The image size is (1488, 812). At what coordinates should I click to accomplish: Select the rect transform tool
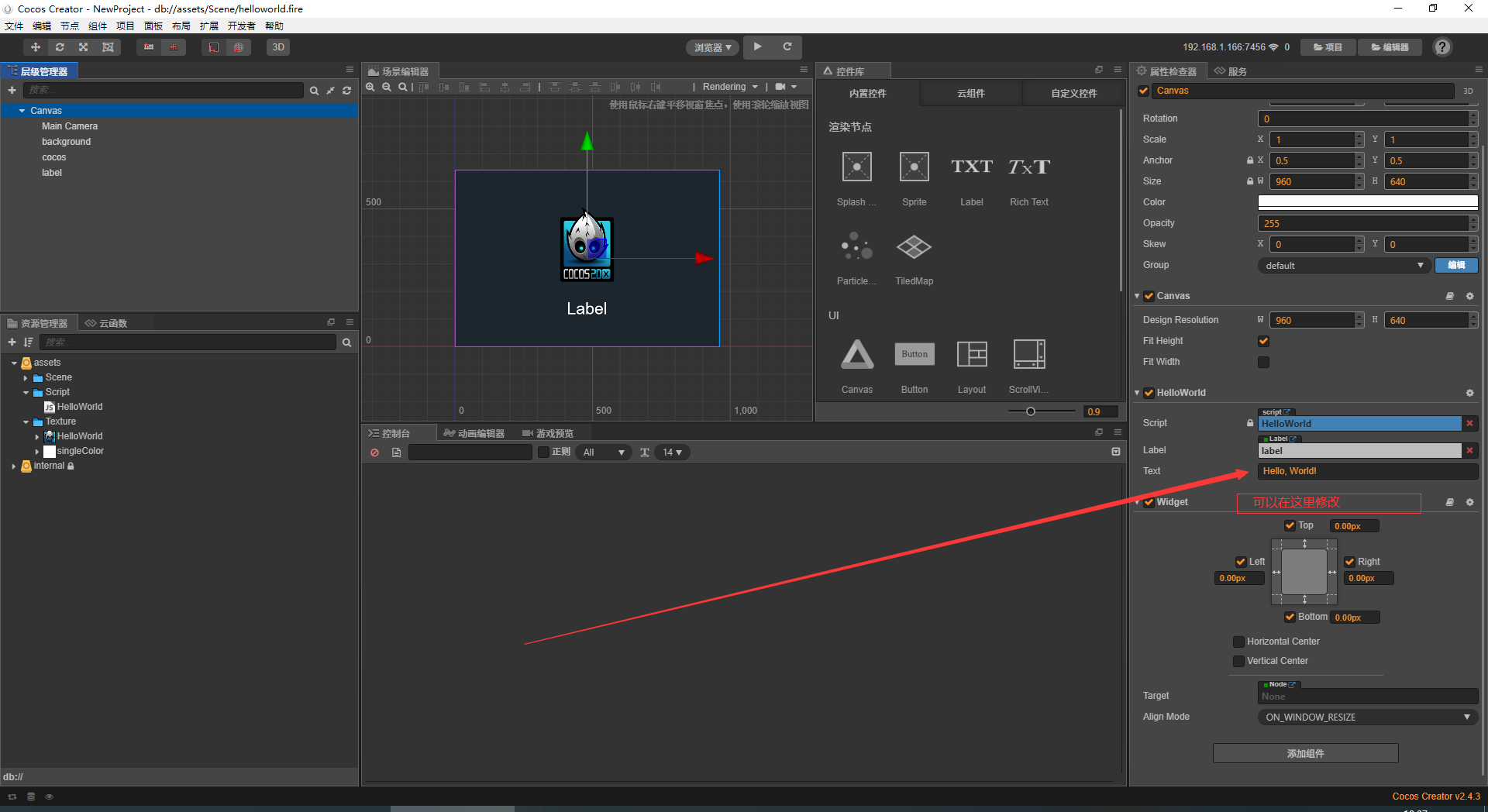click(108, 47)
